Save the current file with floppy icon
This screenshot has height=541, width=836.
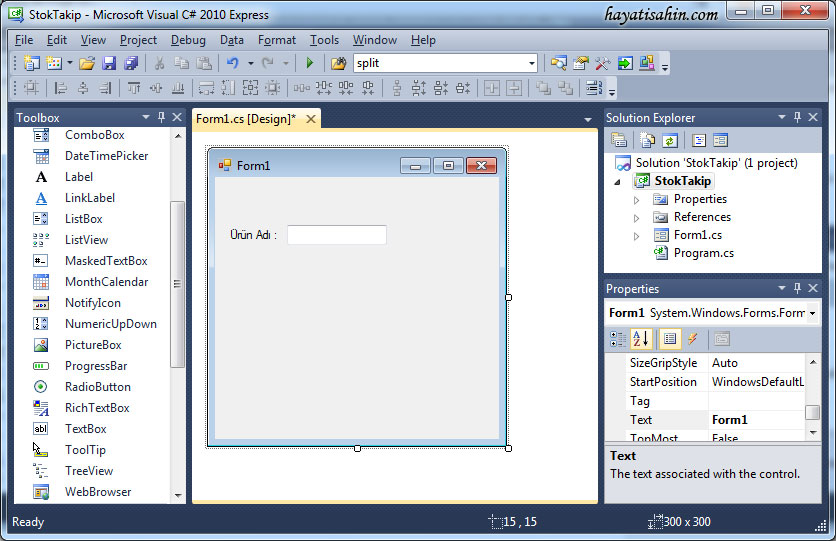click(x=109, y=63)
